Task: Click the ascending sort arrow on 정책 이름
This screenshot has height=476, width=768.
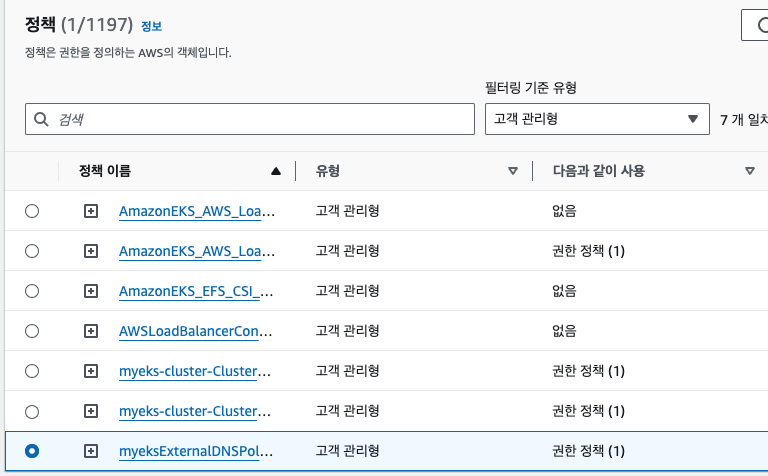Action: point(276,171)
